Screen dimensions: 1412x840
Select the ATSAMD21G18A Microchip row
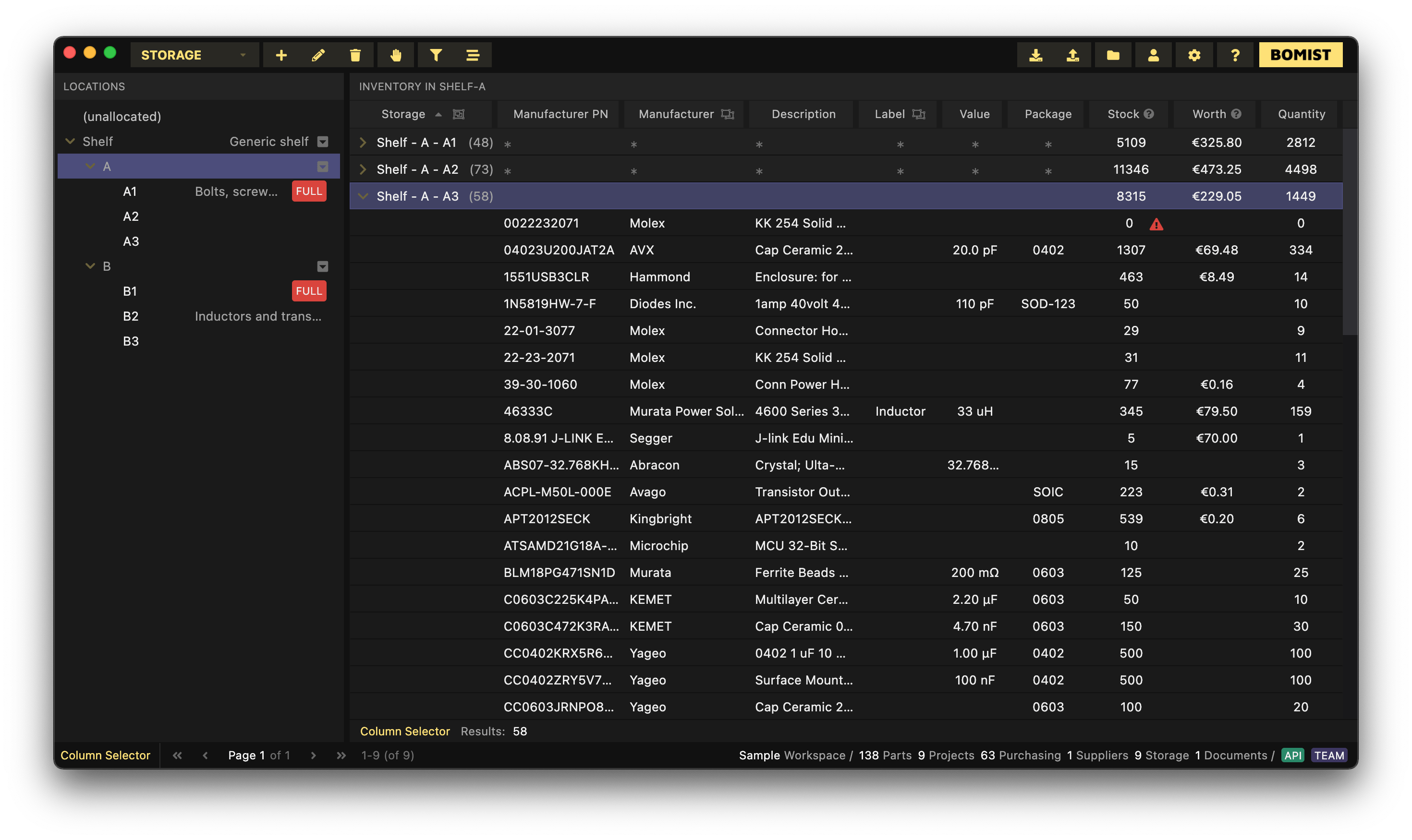[x=846, y=546]
